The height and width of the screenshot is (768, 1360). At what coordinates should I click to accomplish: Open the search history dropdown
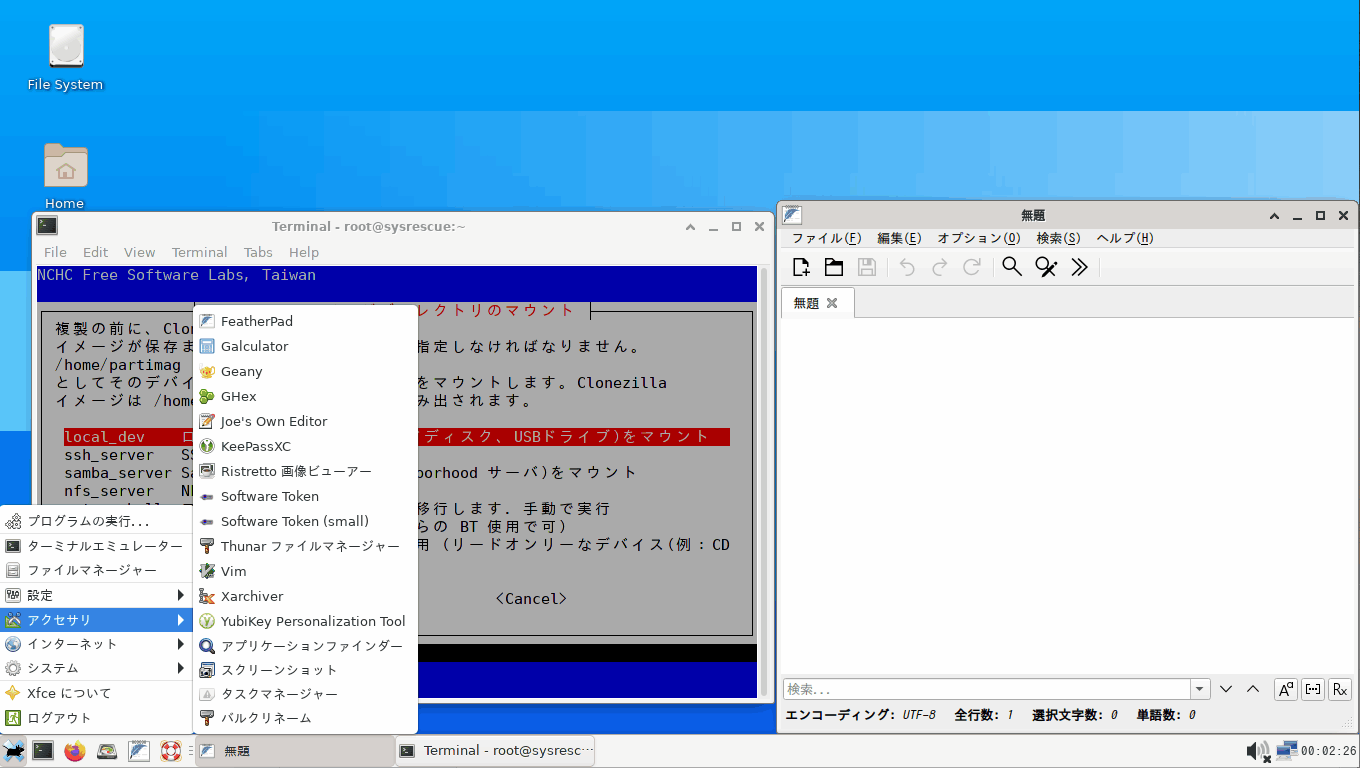click(1199, 689)
